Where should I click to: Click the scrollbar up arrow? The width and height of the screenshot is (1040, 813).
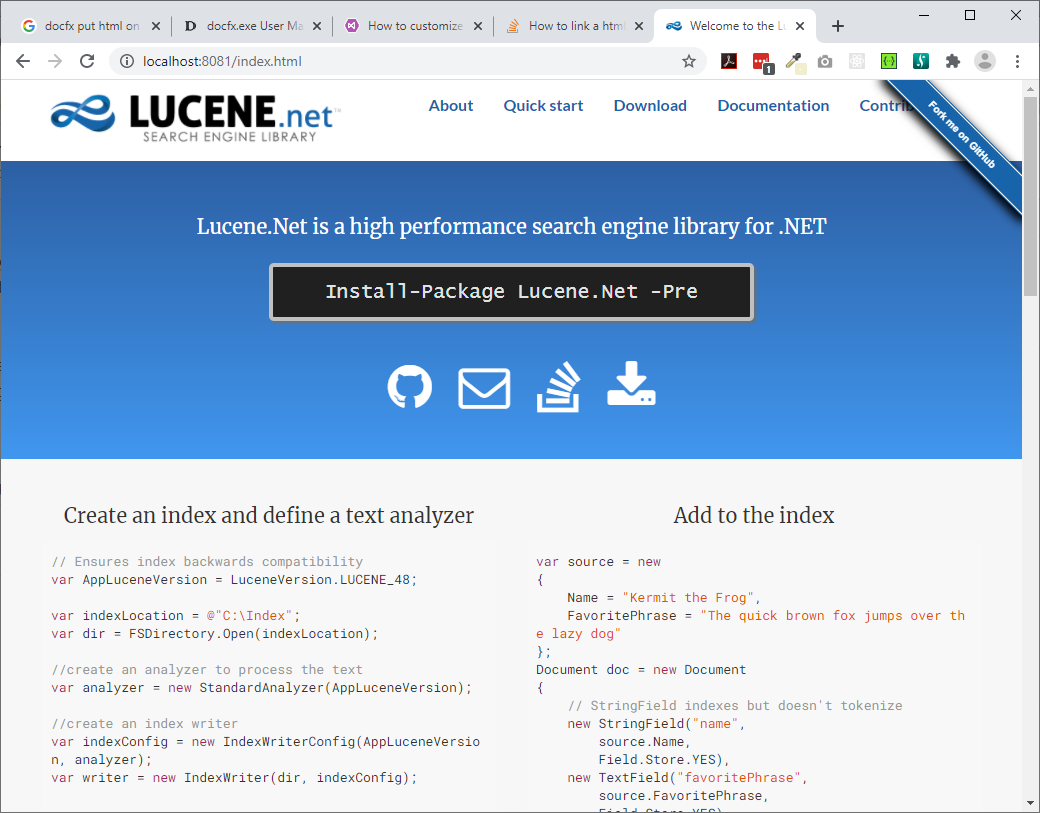(x=1030, y=88)
